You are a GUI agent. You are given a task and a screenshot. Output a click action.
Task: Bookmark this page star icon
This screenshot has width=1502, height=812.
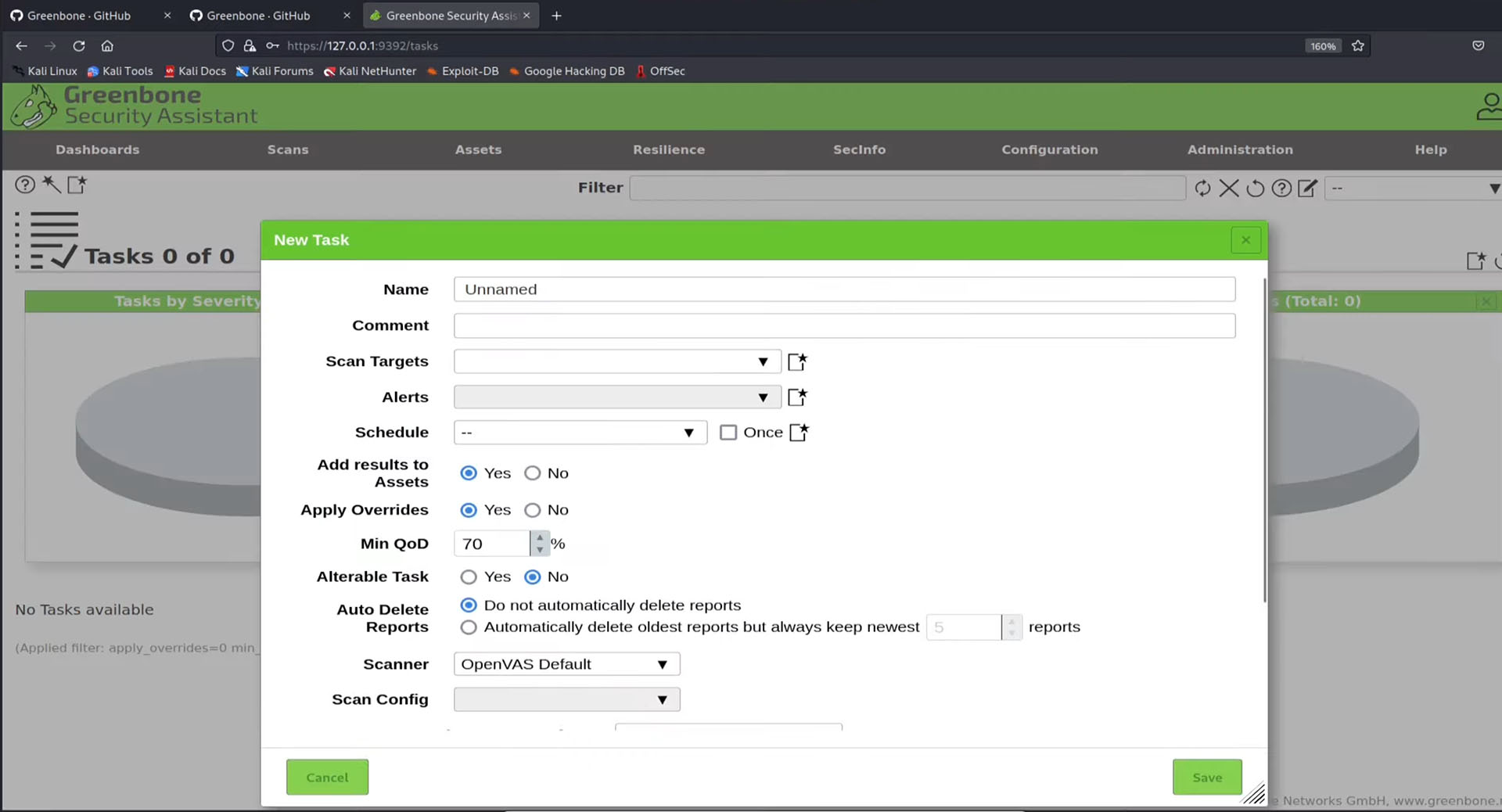coord(1358,45)
